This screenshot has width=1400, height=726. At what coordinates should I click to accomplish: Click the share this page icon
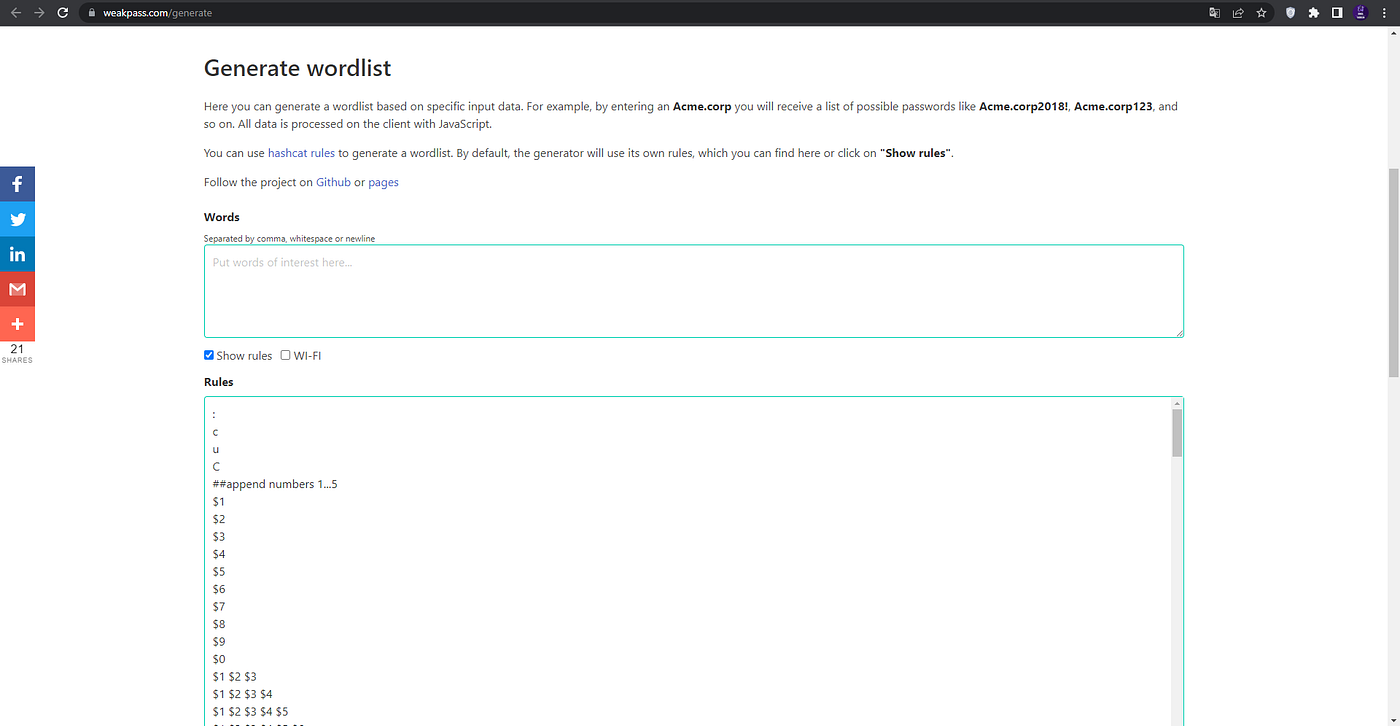pyautogui.click(x=1238, y=13)
